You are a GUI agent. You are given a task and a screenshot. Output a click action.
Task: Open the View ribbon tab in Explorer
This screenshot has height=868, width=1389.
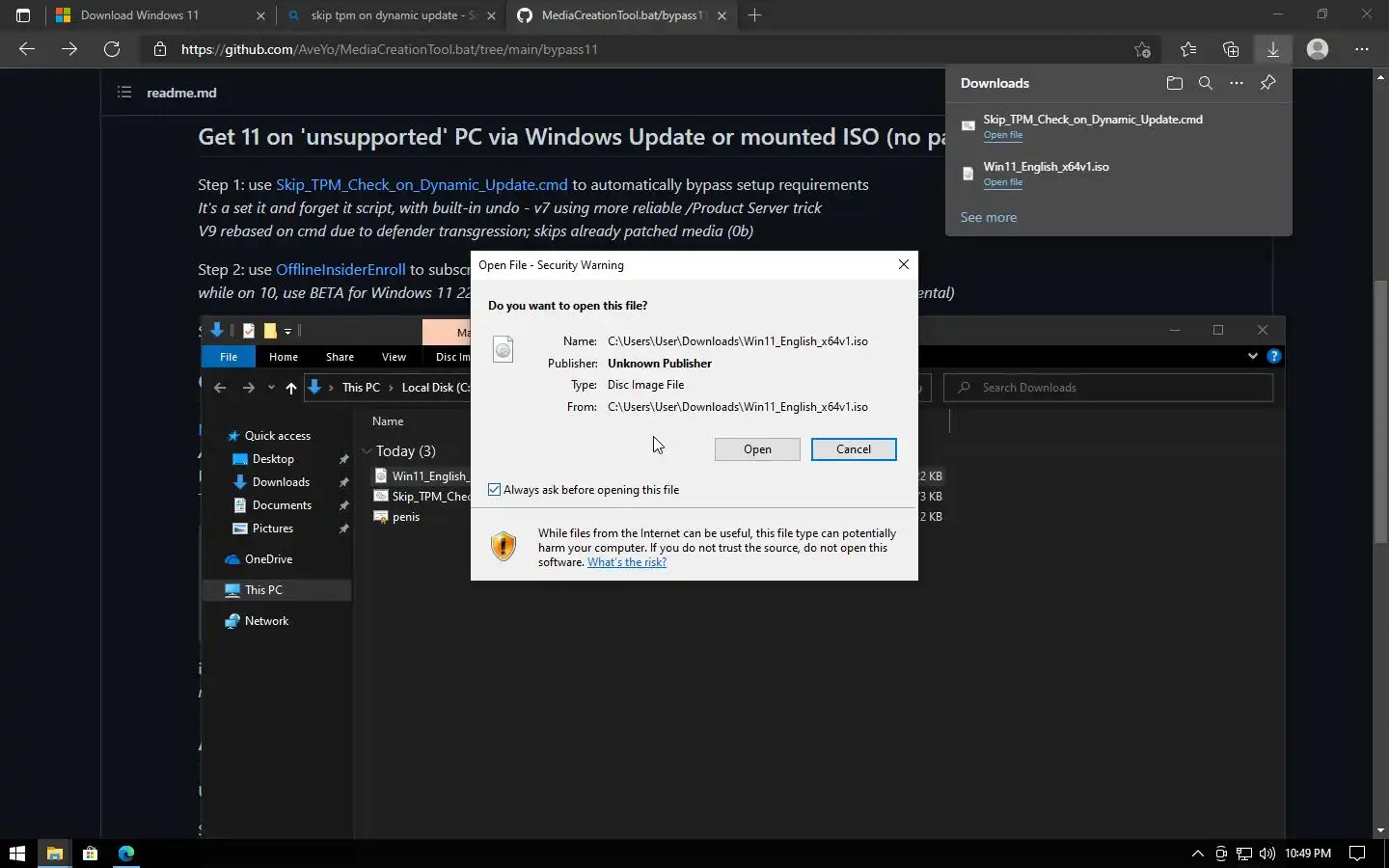(x=394, y=357)
